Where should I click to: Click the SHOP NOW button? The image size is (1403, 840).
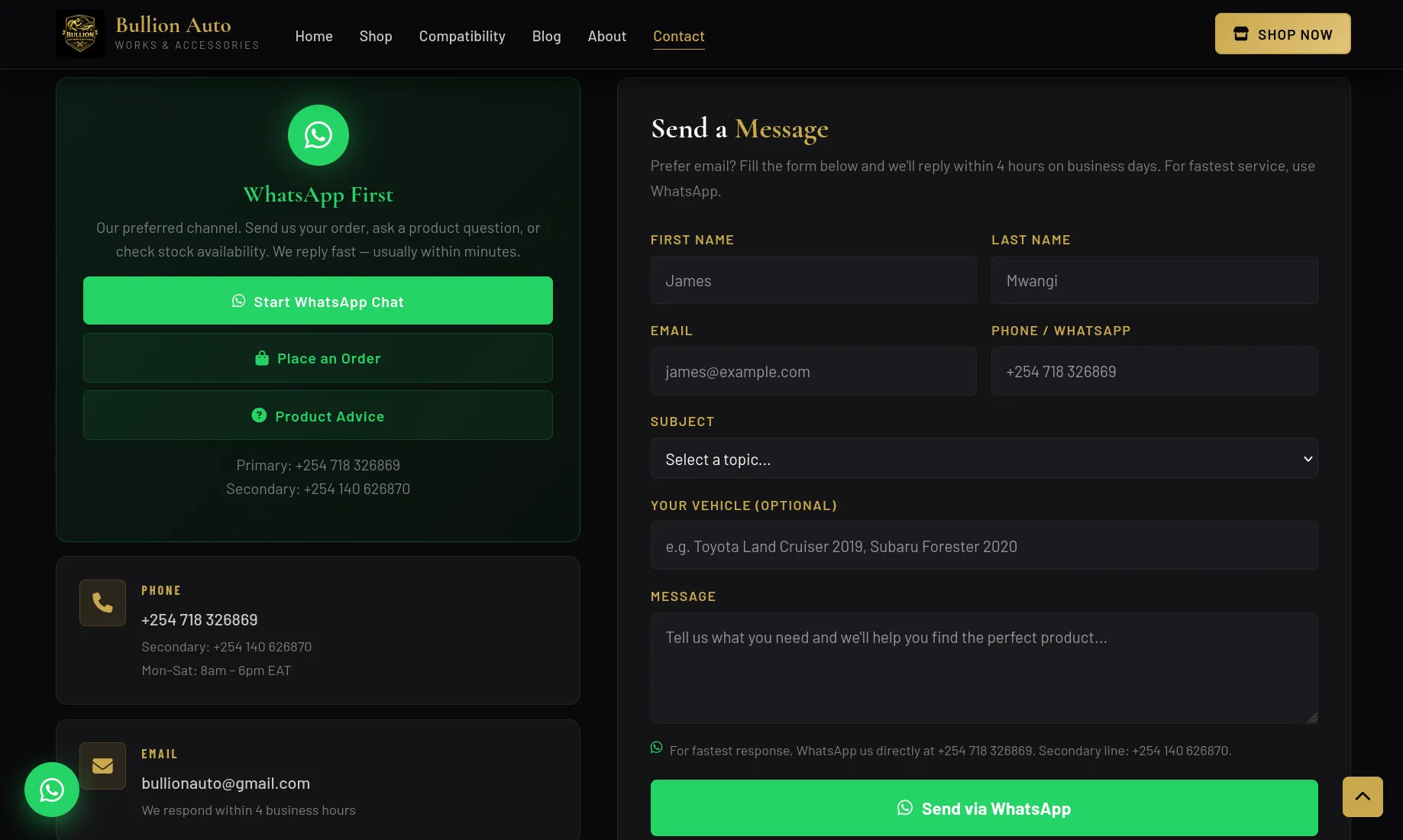pyautogui.click(x=1282, y=34)
